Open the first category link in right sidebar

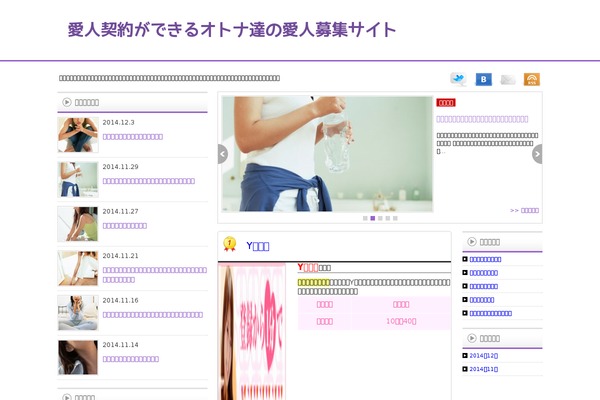[485, 259]
